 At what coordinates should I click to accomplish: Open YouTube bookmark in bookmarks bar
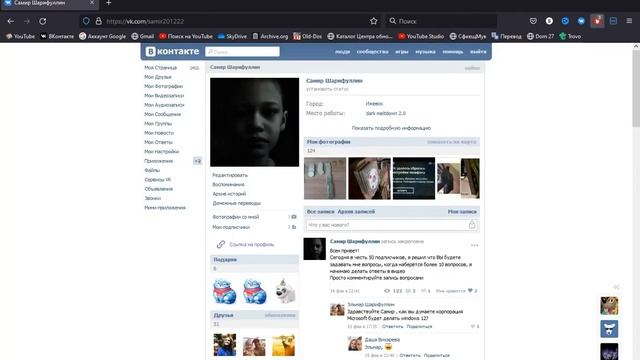20,36
